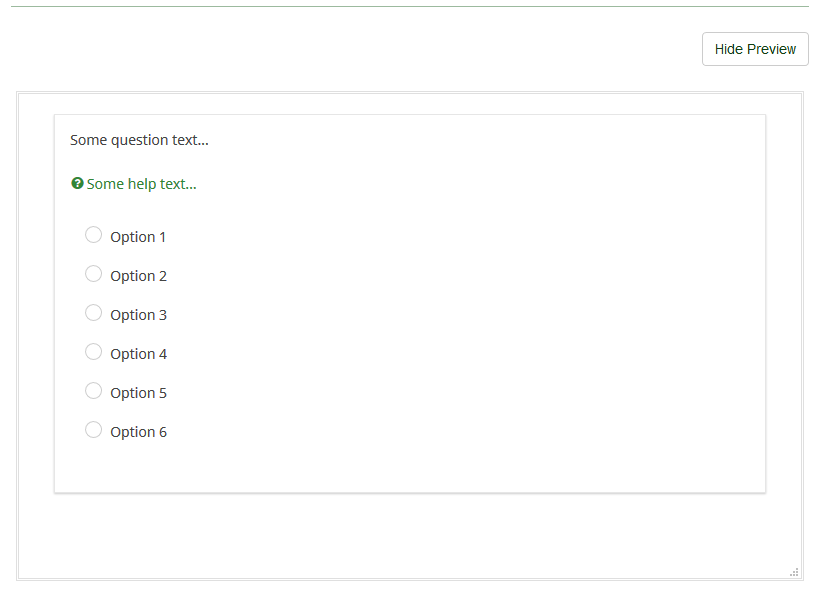Choose the Option 6 radio button

point(93,430)
